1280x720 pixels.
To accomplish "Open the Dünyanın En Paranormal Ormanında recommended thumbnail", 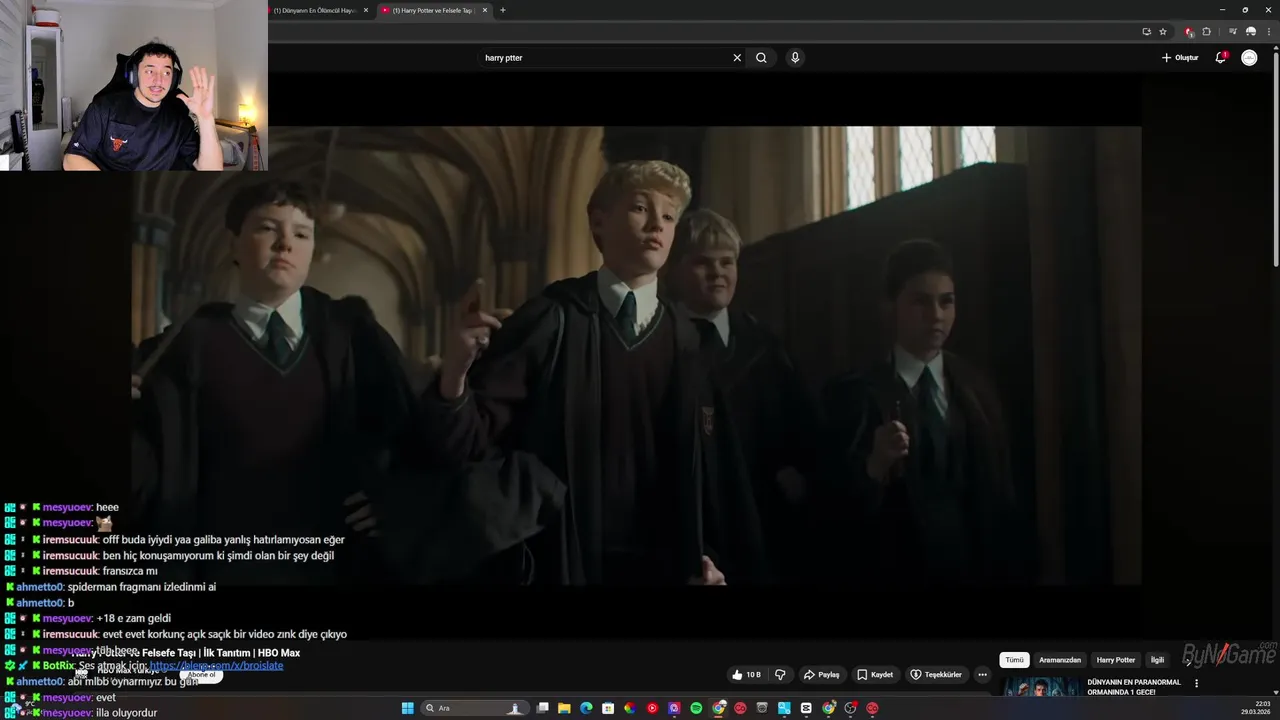I will 1041,686.
